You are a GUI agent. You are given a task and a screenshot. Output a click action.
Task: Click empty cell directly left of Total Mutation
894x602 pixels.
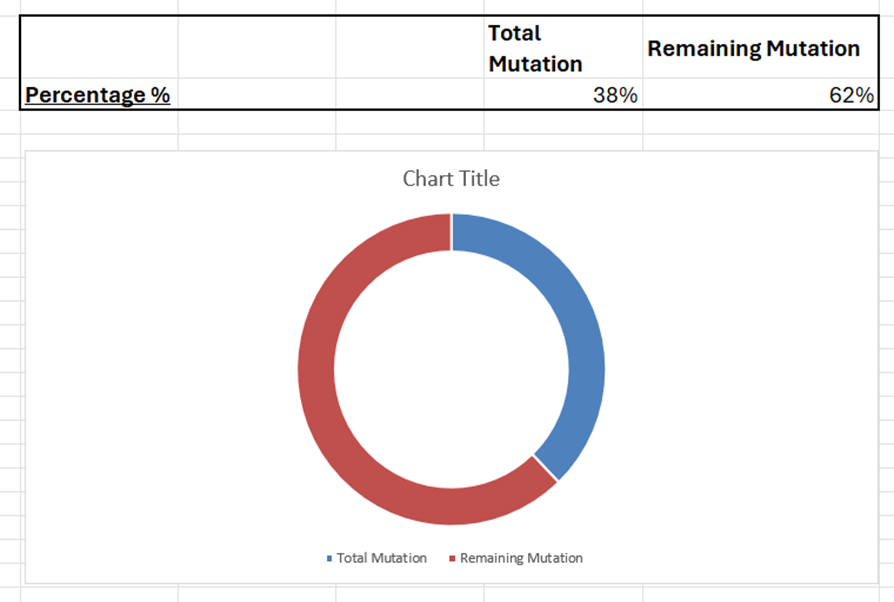point(410,48)
